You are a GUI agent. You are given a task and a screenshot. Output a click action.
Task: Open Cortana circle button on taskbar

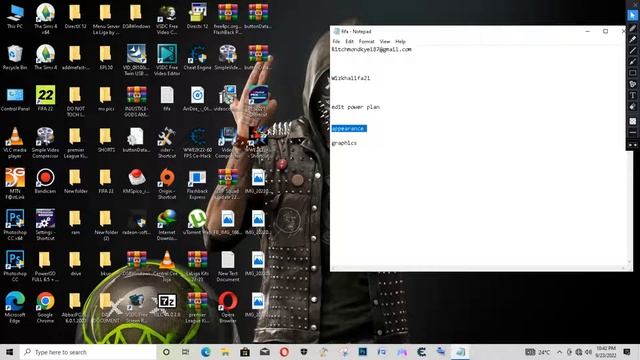click(x=166, y=352)
